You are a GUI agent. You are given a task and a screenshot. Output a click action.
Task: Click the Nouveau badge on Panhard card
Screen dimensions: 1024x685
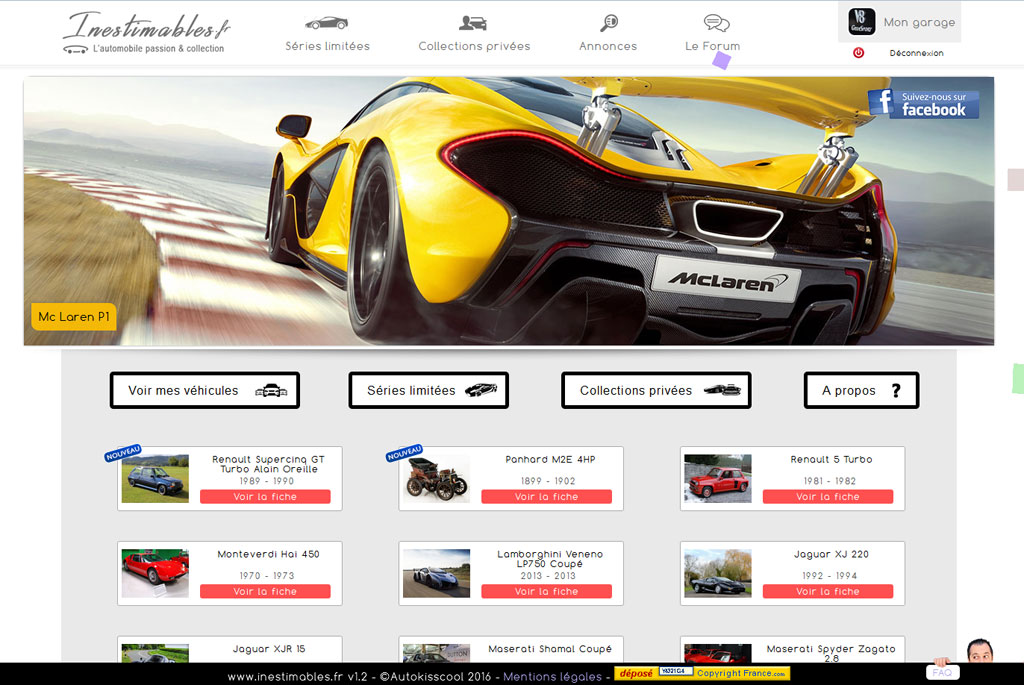tap(404, 453)
